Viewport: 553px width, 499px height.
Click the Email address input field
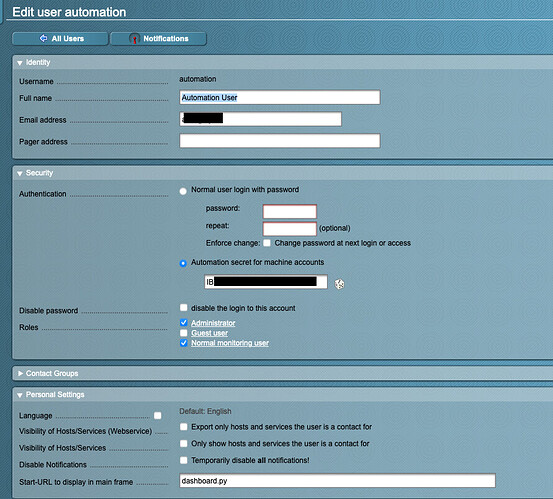point(260,119)
